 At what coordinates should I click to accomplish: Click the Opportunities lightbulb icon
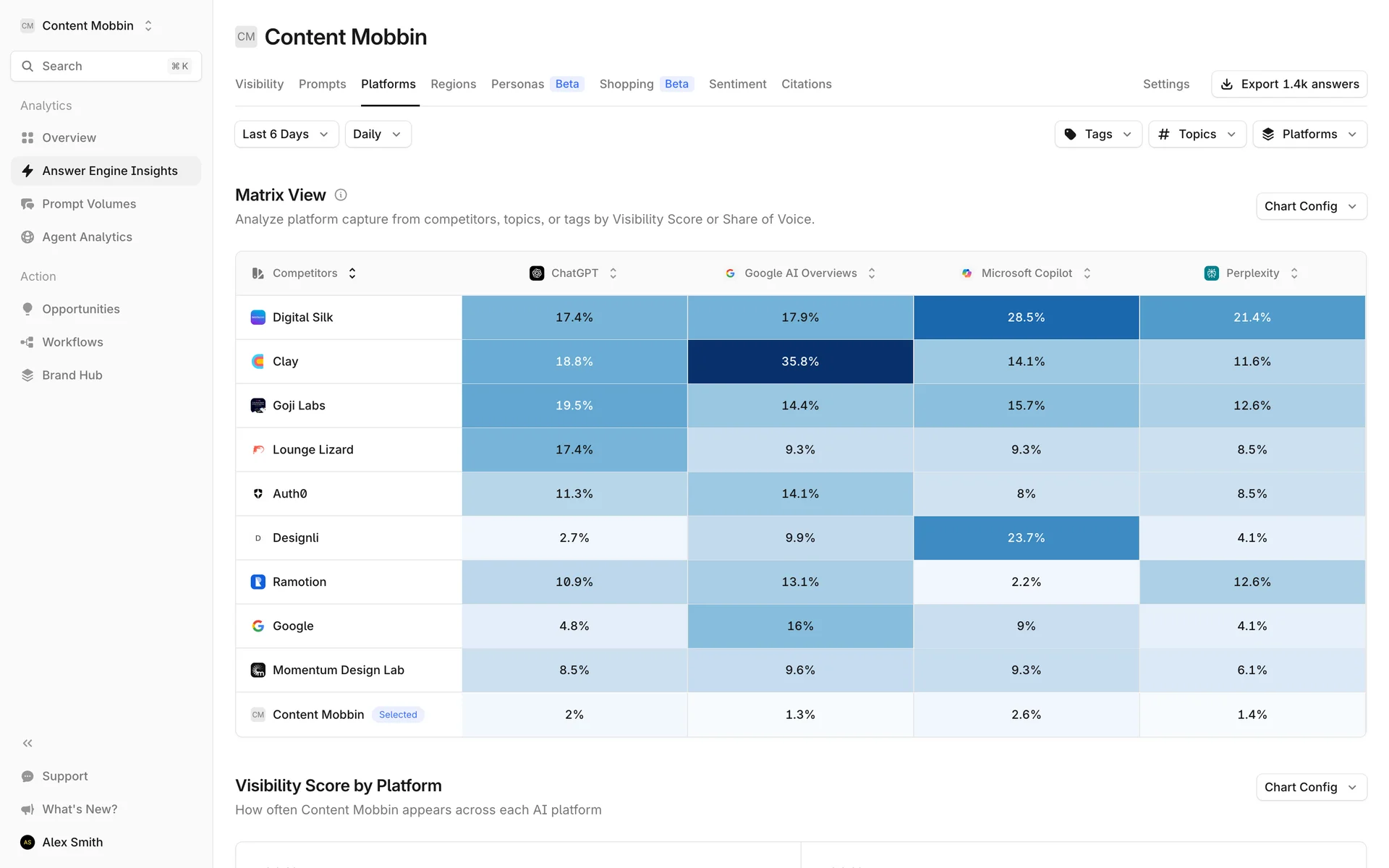point(27,309)
